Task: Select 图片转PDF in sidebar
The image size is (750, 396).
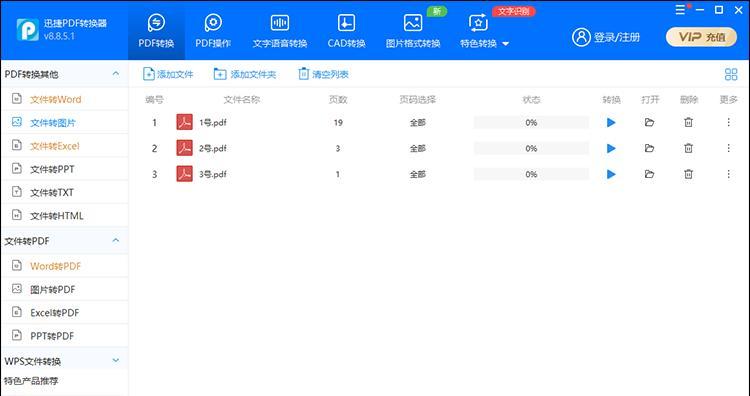Action: 64,289
